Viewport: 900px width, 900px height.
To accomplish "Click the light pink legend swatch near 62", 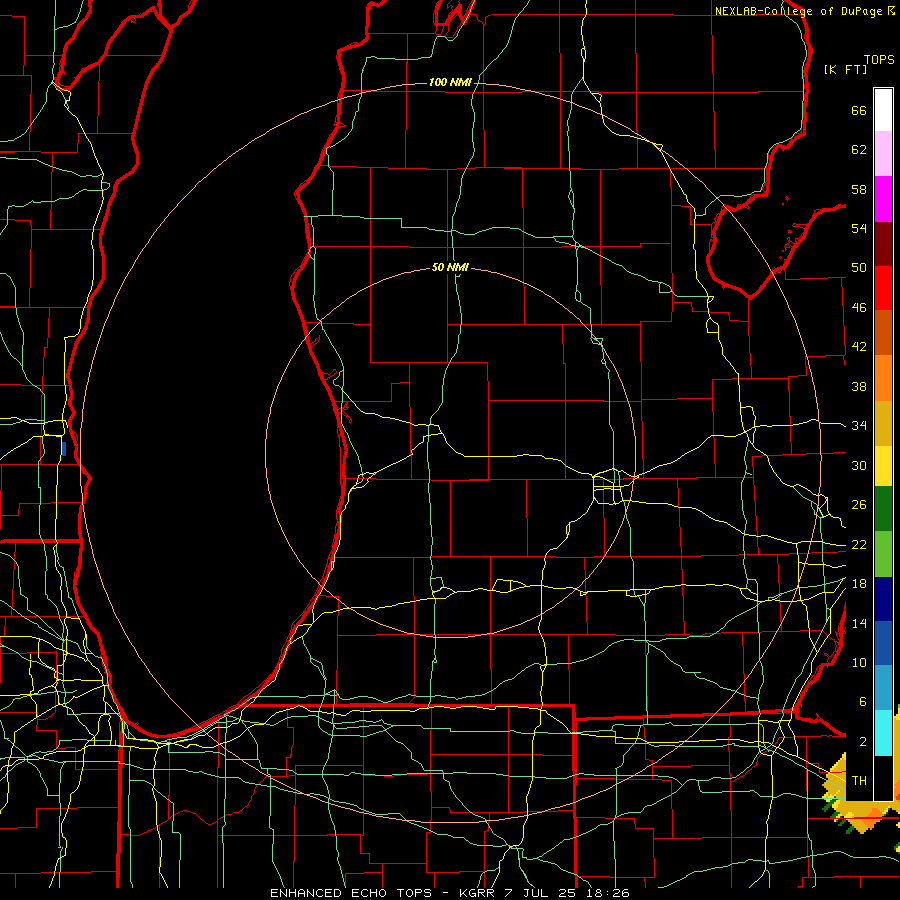I will click(883, 154).
